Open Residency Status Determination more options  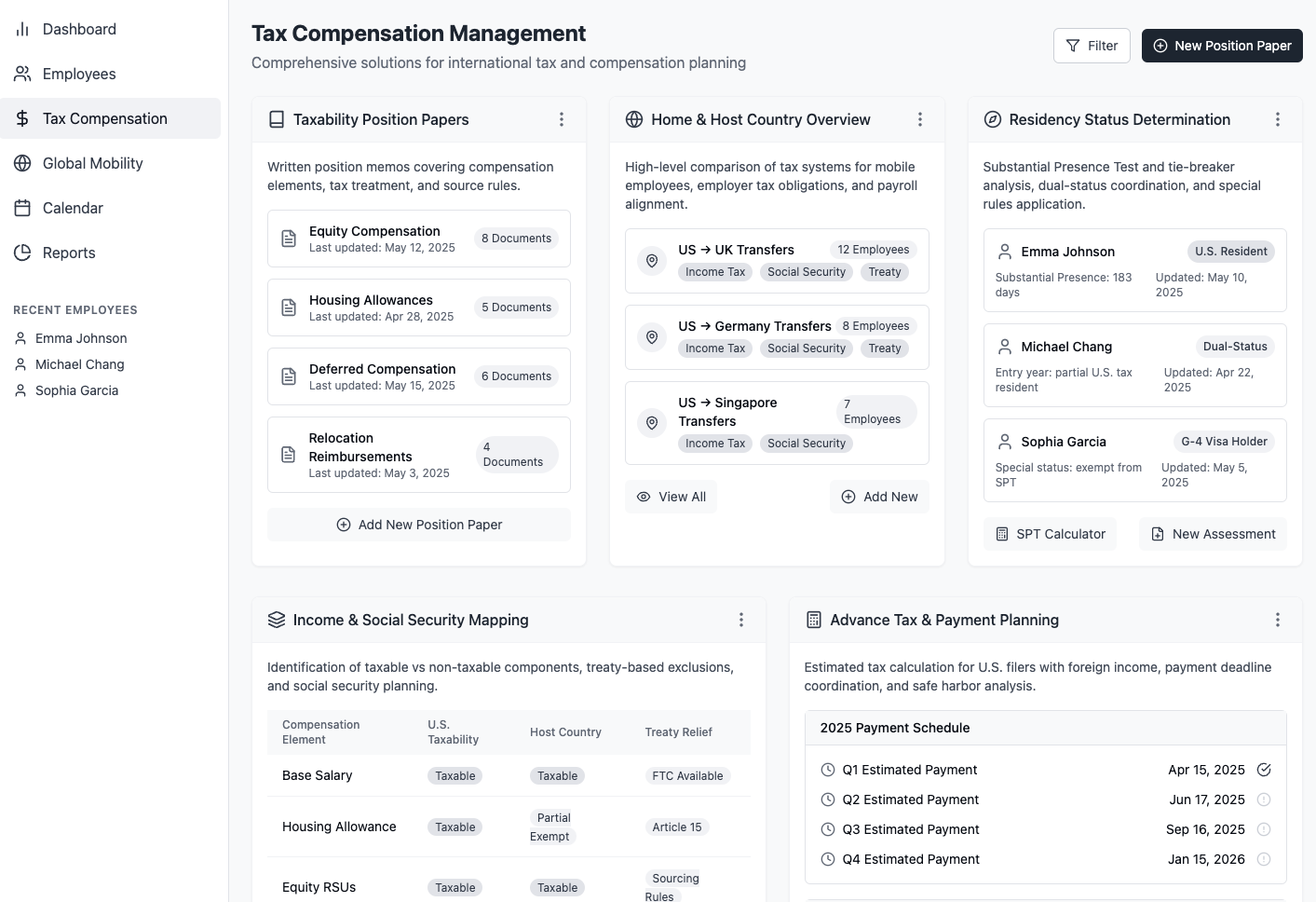[x=1278, y=119]
